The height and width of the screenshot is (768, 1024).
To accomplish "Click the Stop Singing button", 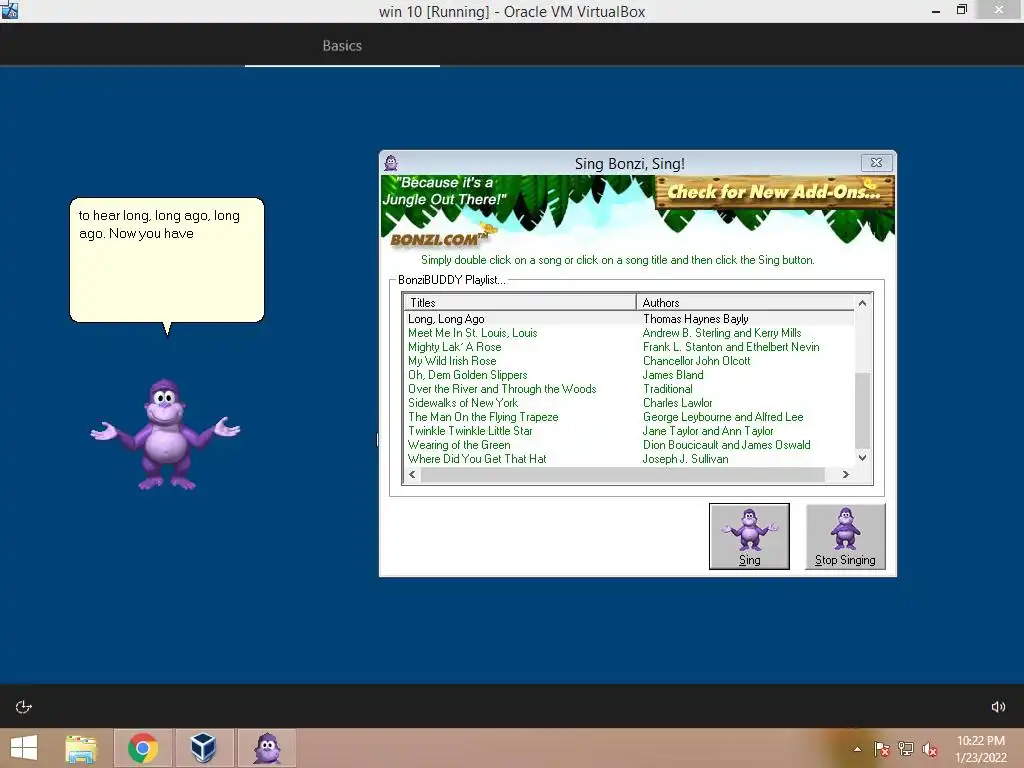I will pos(845,536).
